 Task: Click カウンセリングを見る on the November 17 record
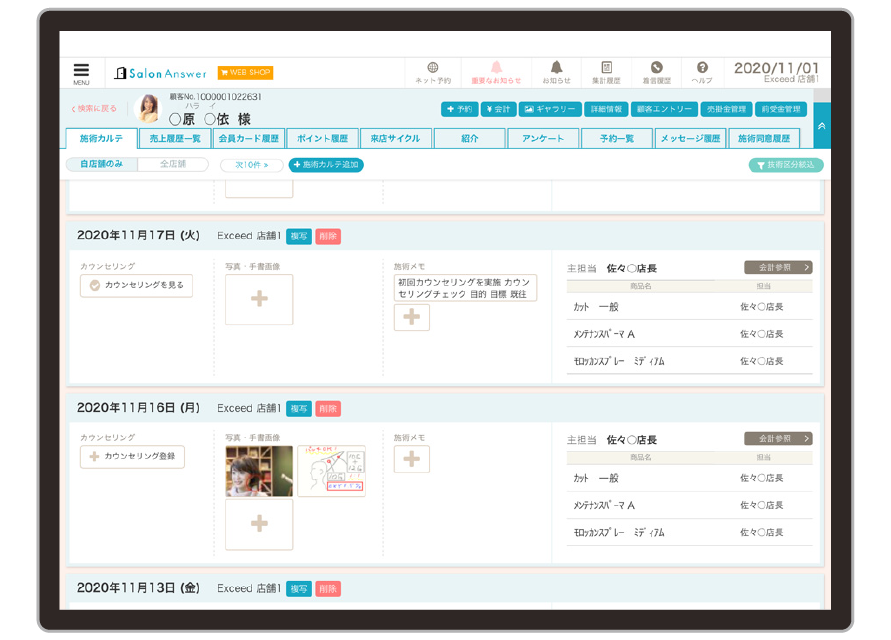(x=137, y=286)
